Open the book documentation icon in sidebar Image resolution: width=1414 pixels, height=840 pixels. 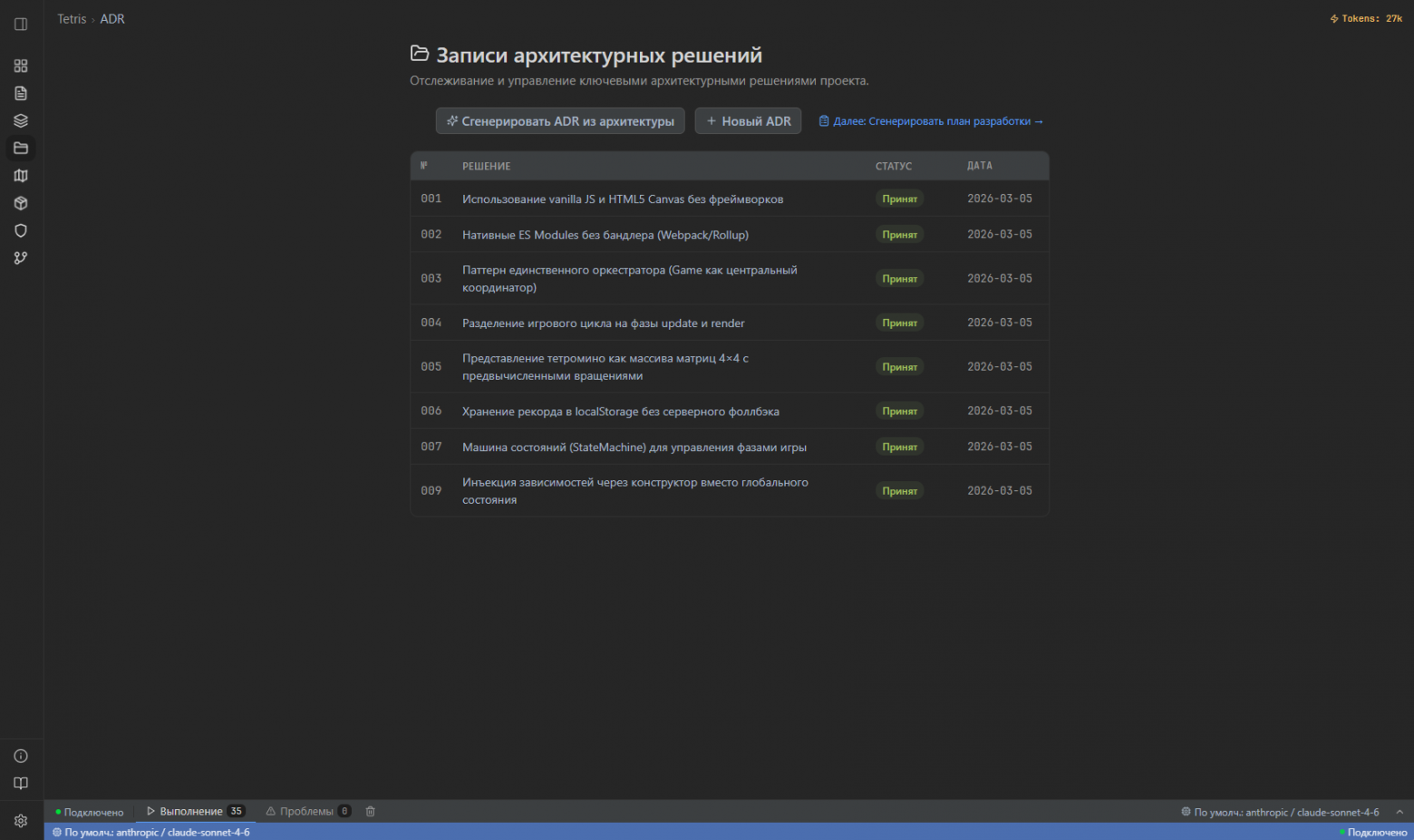[x=21, y=784]
